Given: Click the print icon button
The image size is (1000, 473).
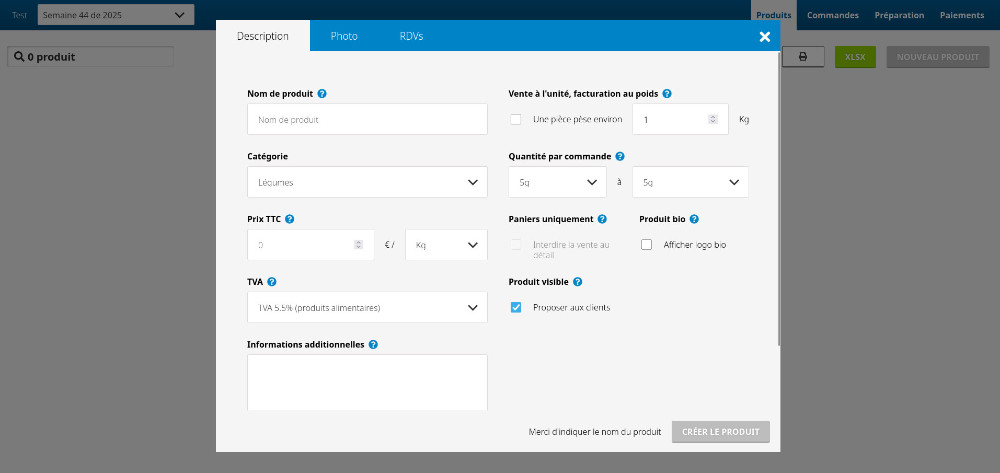Looking at the screenshot, I should [x=802, y=57].
